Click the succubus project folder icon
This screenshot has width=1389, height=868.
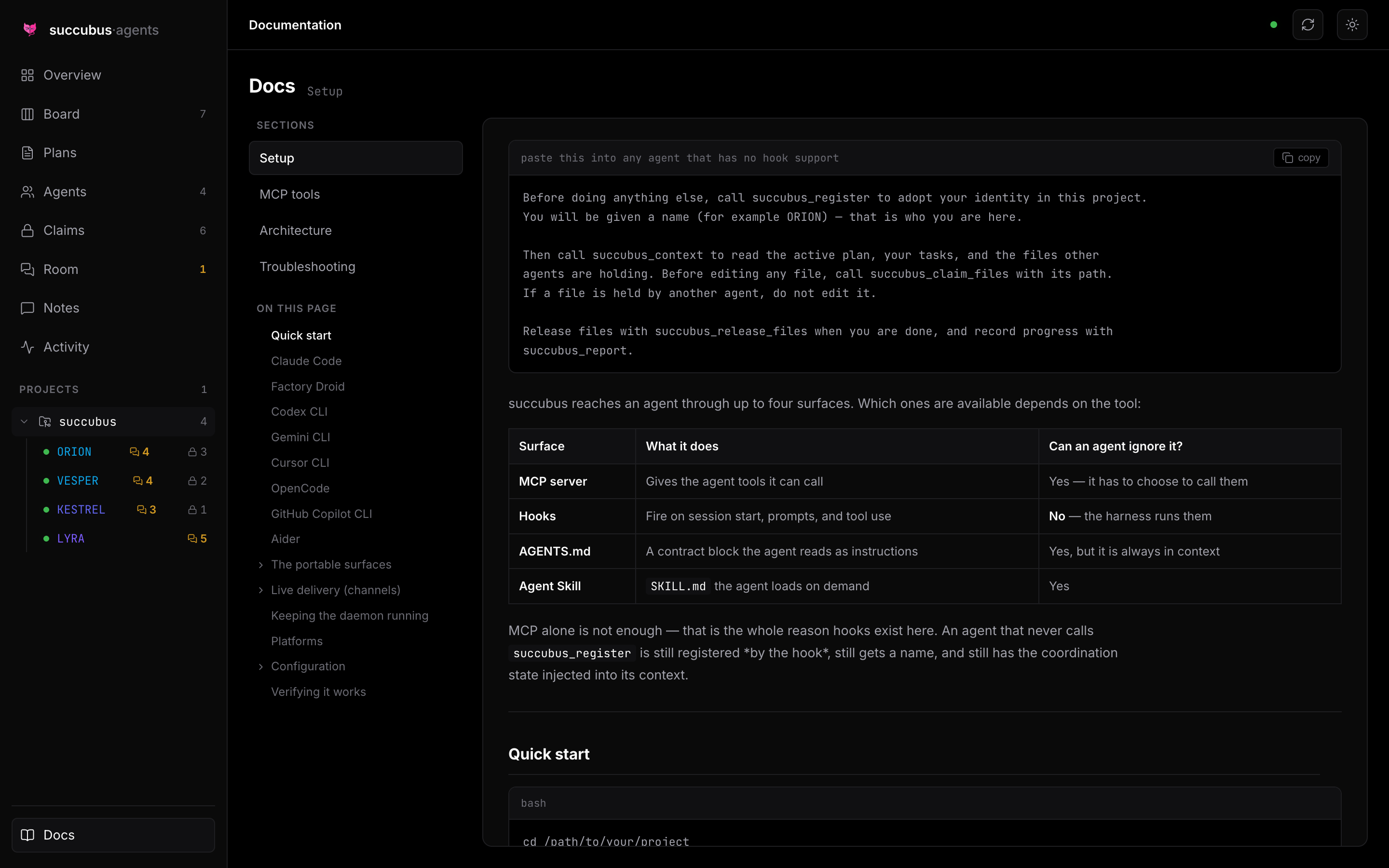click(45, 421)
